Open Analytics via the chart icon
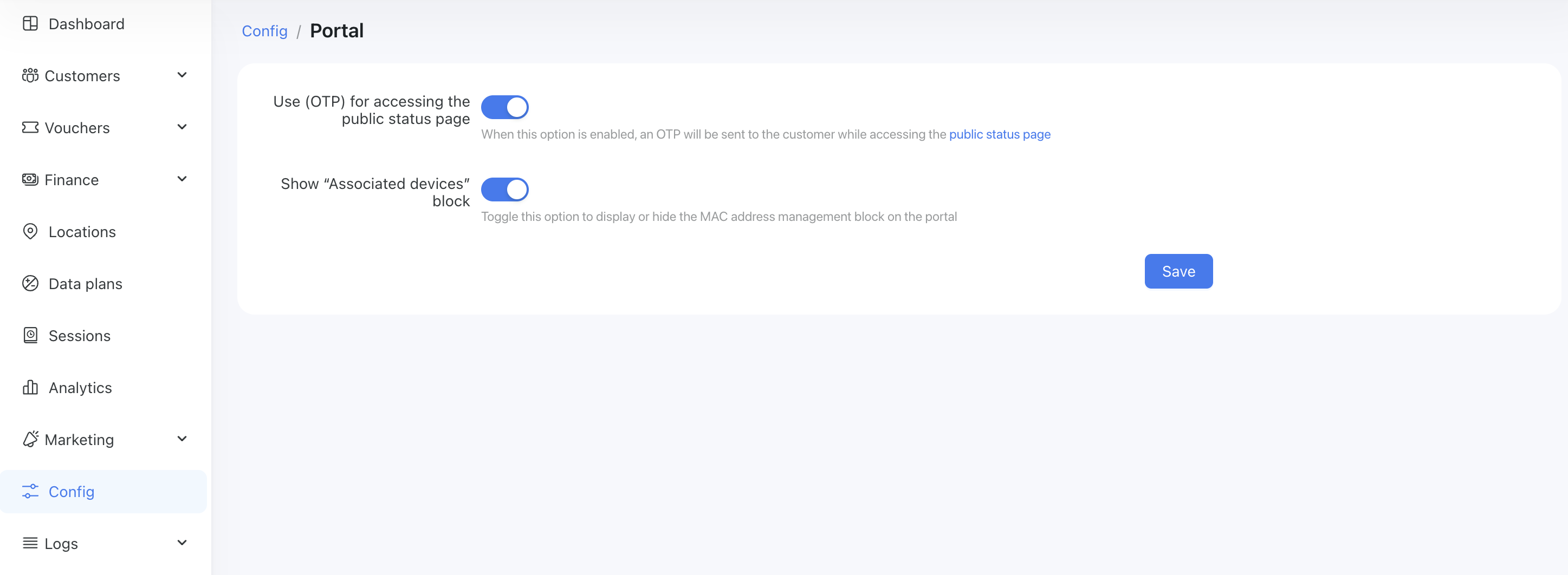Screen dimensions: 1568x575 click(30, 388)
